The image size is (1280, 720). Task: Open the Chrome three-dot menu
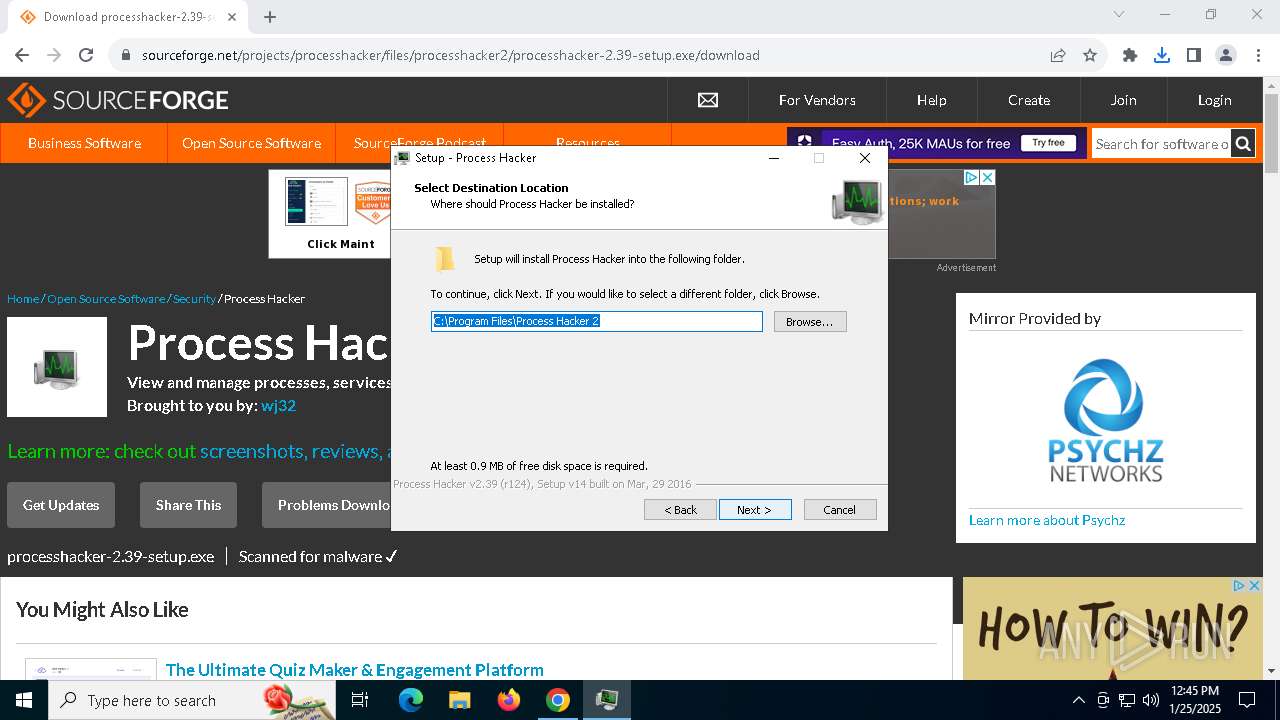click(x=1258, y=55)
